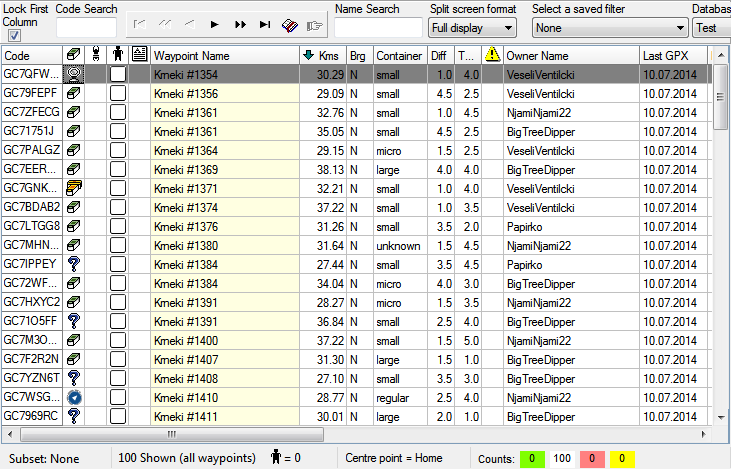Image resolution: width=731 pixels, height=469 pixels.
Task: Sort by Owner Name column header
Action: point(571,55)
